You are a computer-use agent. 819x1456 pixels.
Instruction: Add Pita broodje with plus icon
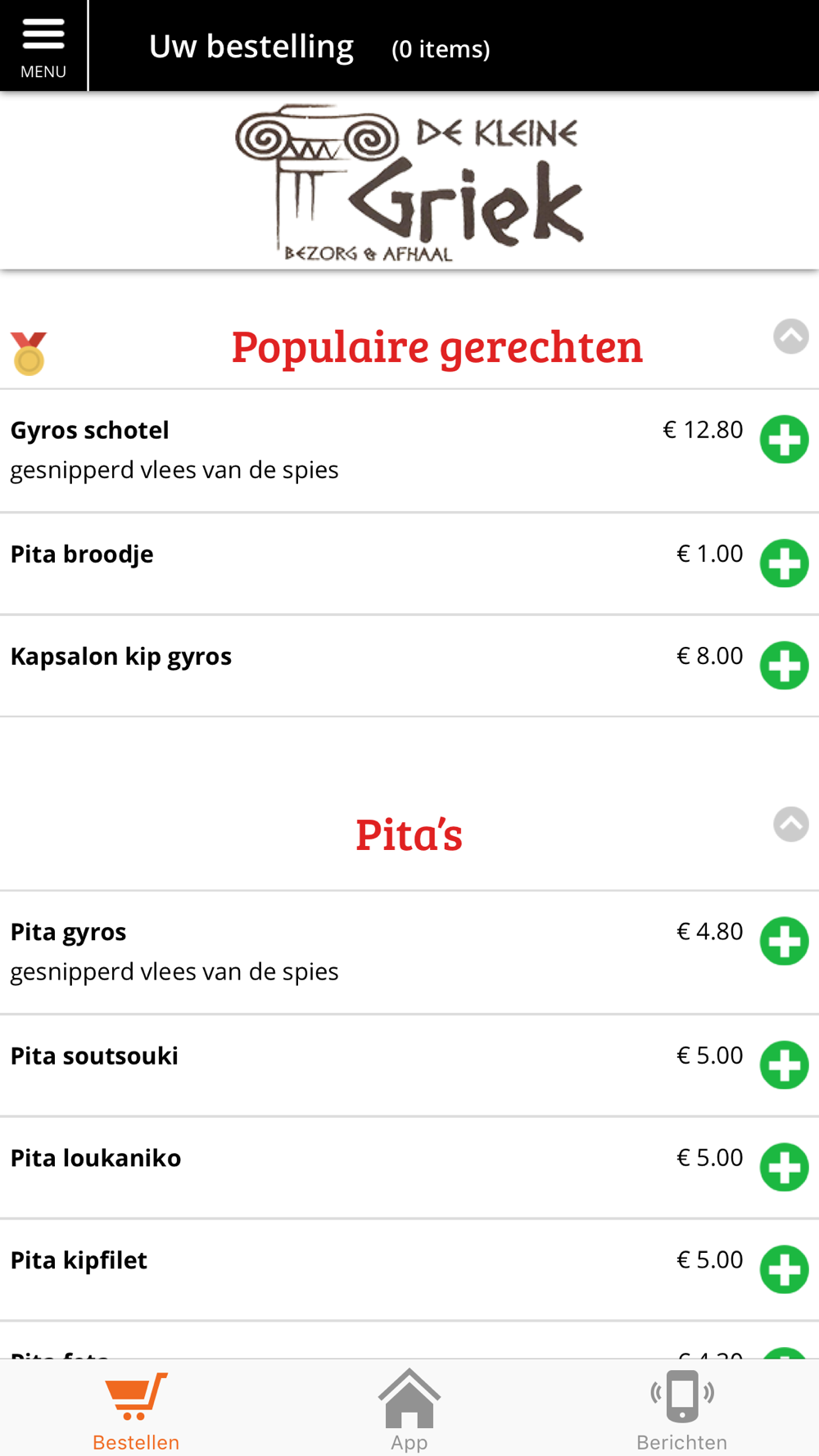784,563
